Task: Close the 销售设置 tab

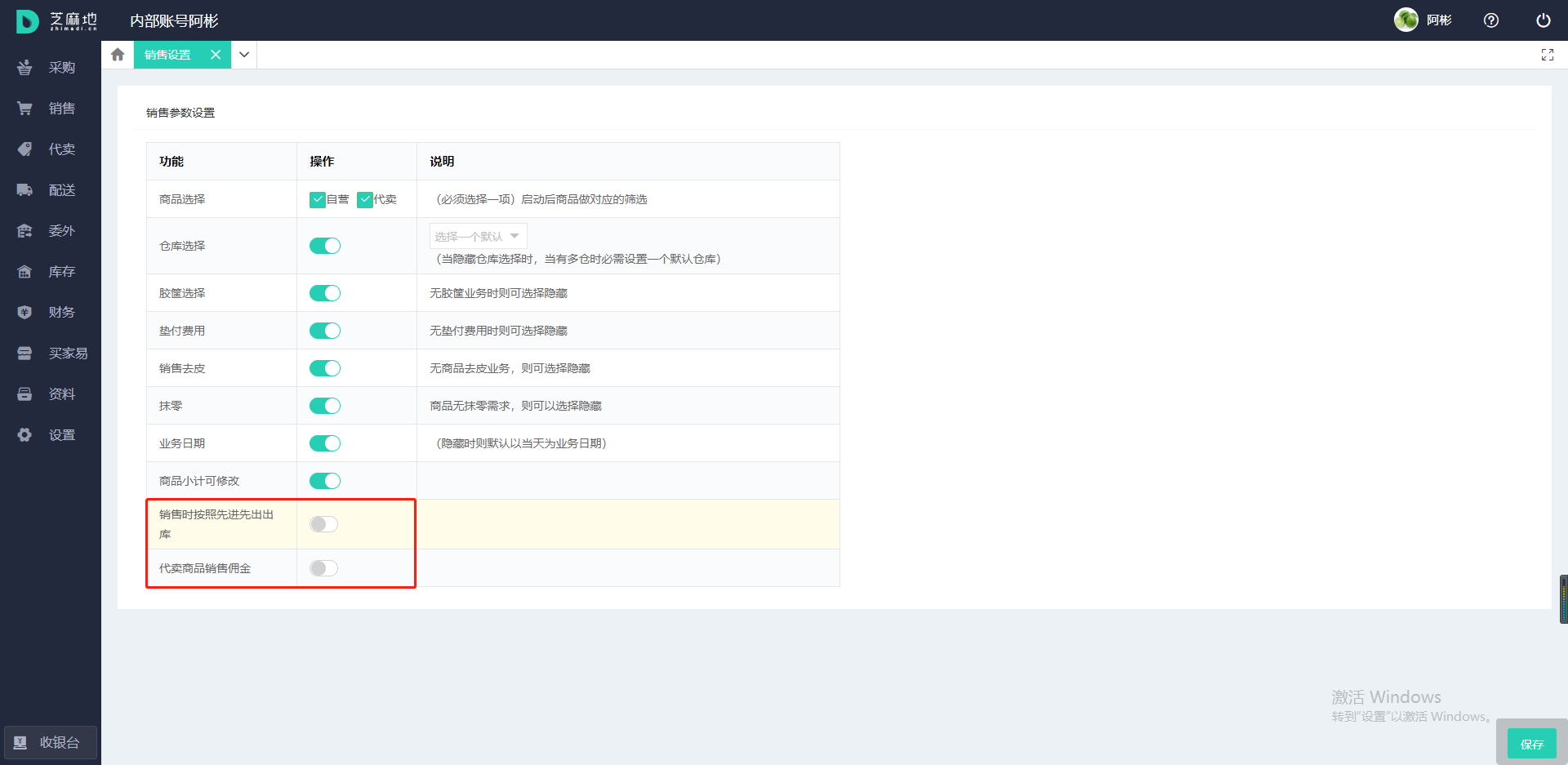Action: point(216,55)
